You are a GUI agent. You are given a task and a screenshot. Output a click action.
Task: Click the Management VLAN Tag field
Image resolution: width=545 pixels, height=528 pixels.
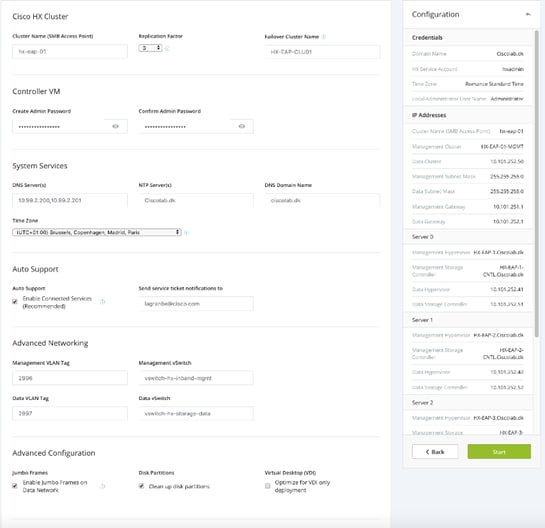(70, 378)
